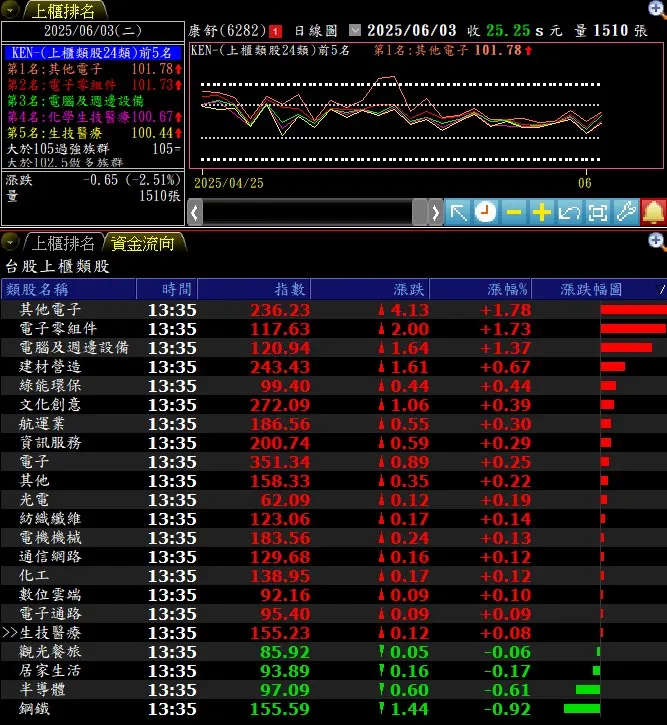Select the 生技醫療 table row

pyautogui.click(x=333, y=632)
